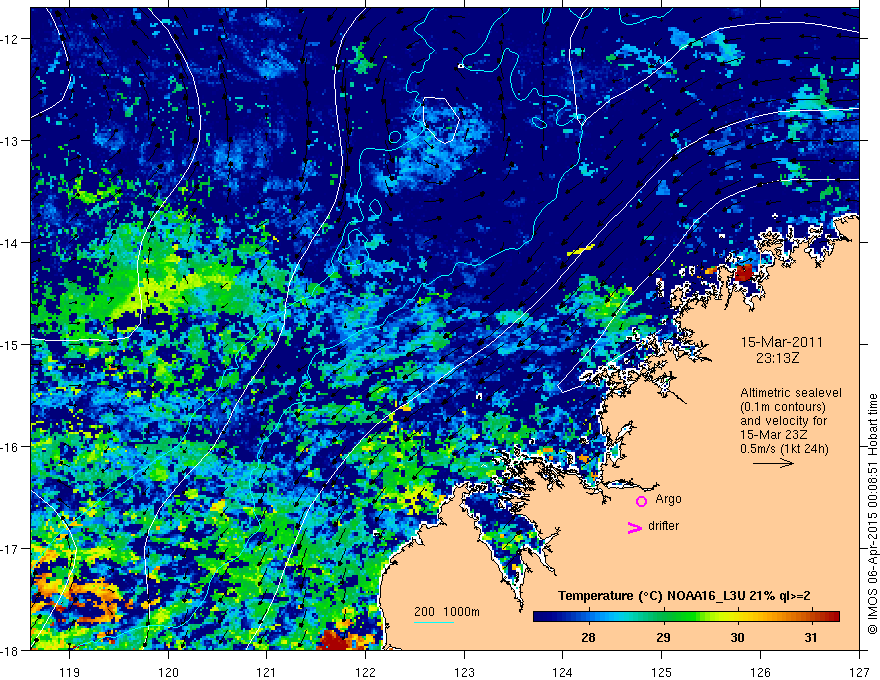Click the 'Altimetric sealevel' text
This screenshot has height=680, width=880.
[791, 393]
